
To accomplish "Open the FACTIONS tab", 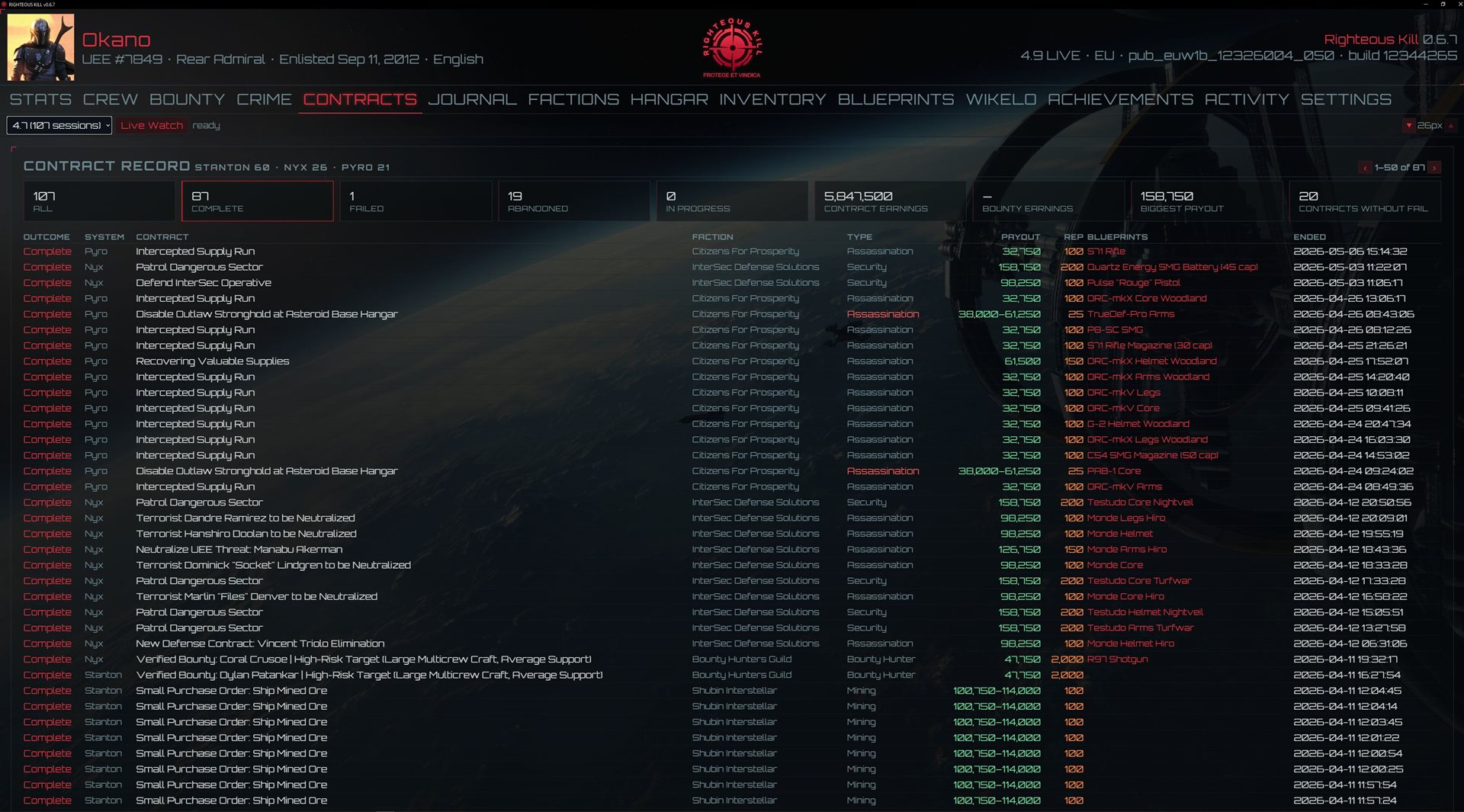I will click(573, 99).
